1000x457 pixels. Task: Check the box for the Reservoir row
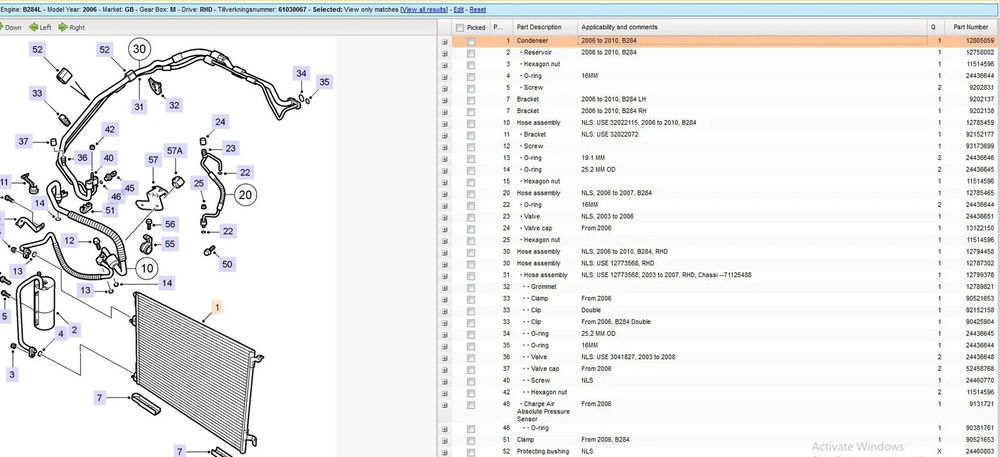click(471, 52)
